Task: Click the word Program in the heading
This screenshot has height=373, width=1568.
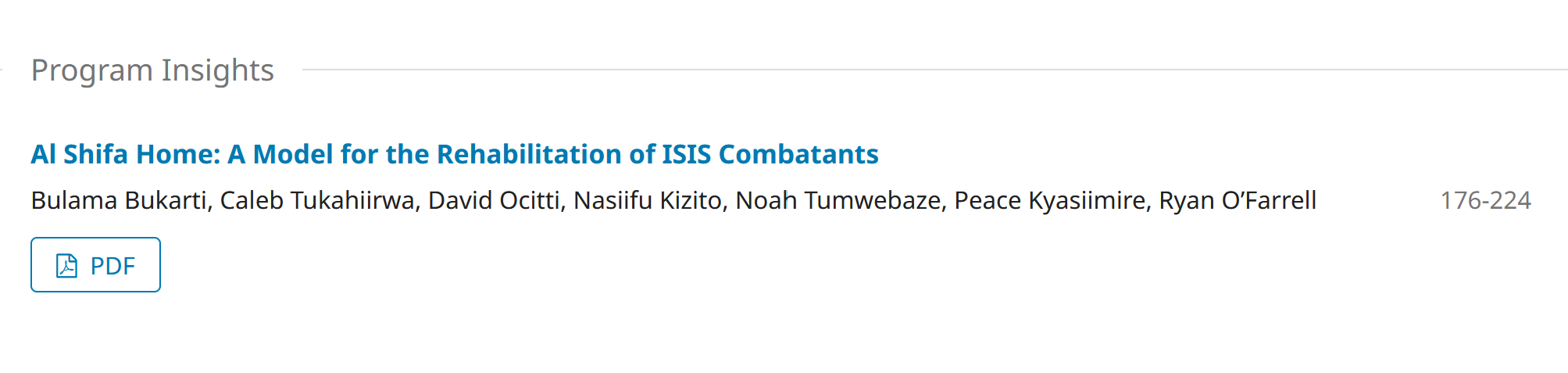Action: click(91, 70)
